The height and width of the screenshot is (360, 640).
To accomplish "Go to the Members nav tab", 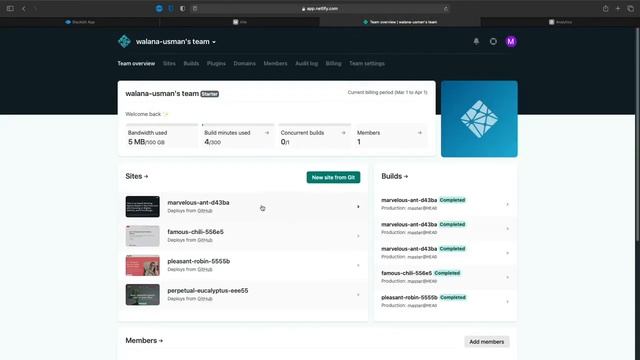I will 275,64.
